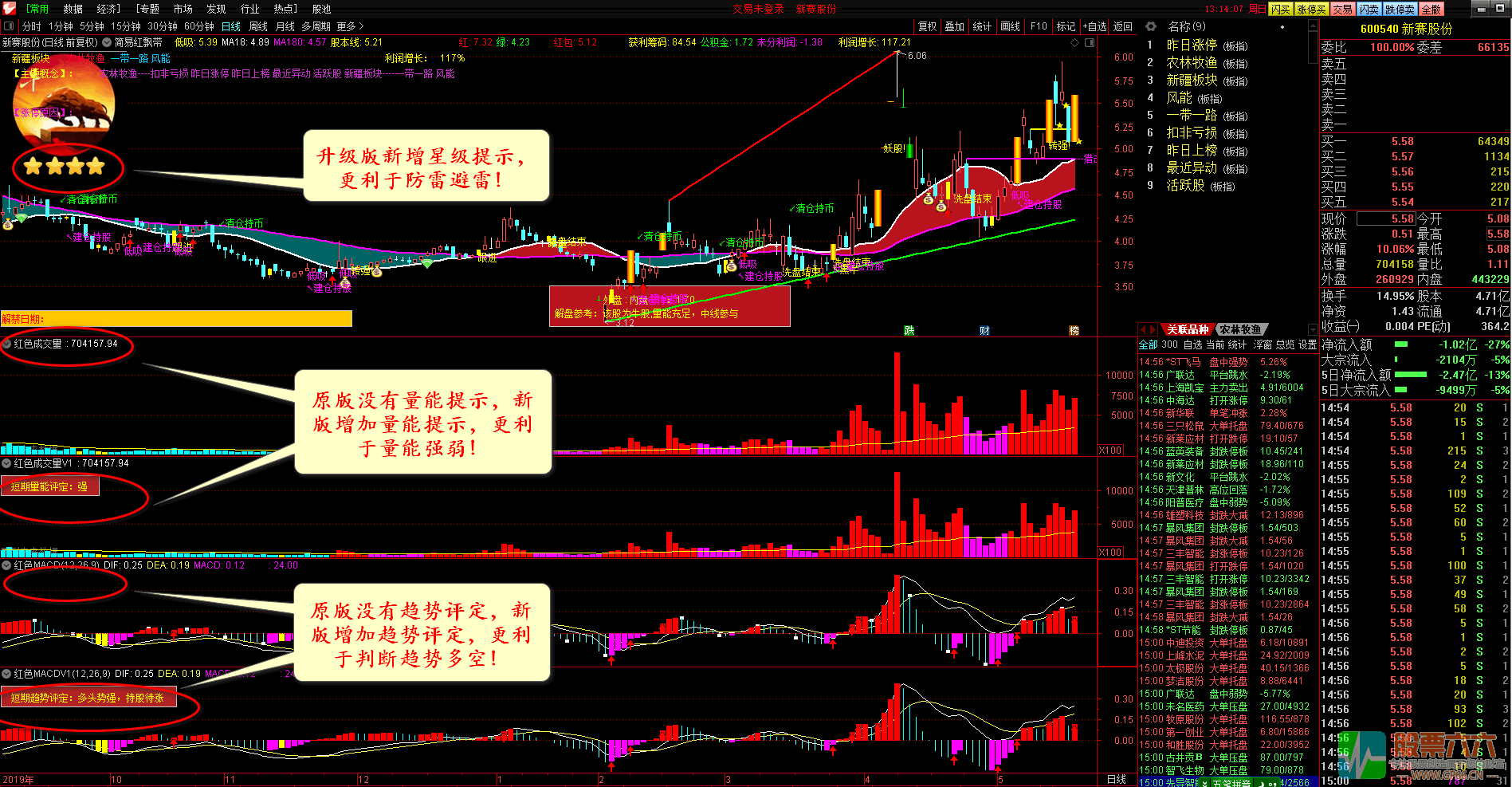This screenshot has height=787, width=1512.
Task: Open the 市场 menu
Action: (183, 9)
